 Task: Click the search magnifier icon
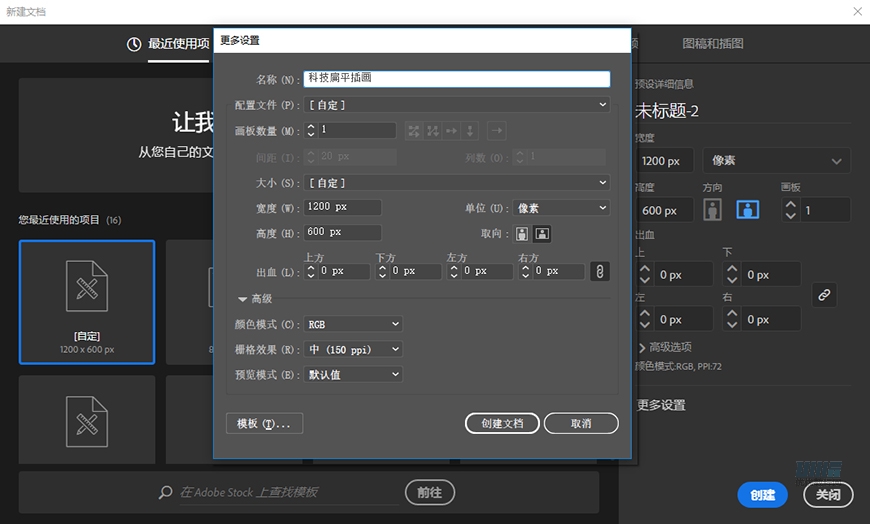coord(165,492)
